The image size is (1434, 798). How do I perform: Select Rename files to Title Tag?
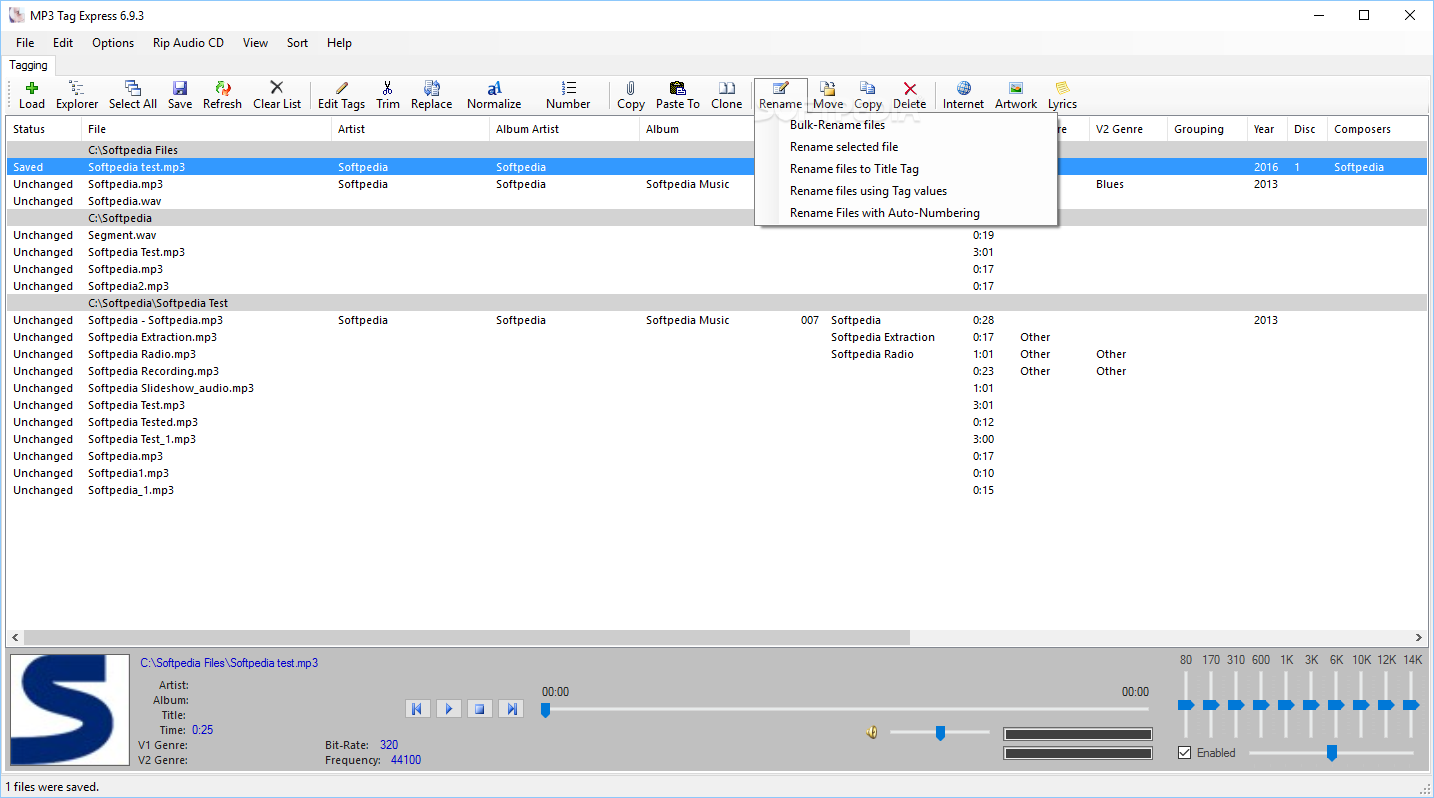tap(906, 169)
